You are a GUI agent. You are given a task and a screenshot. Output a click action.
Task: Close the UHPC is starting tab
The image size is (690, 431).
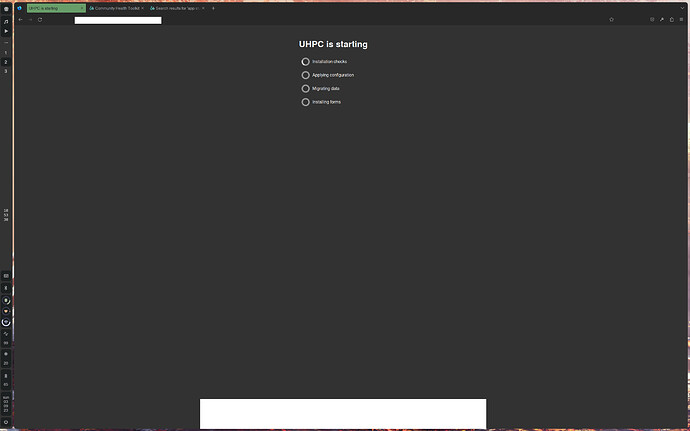click(80, 8)
